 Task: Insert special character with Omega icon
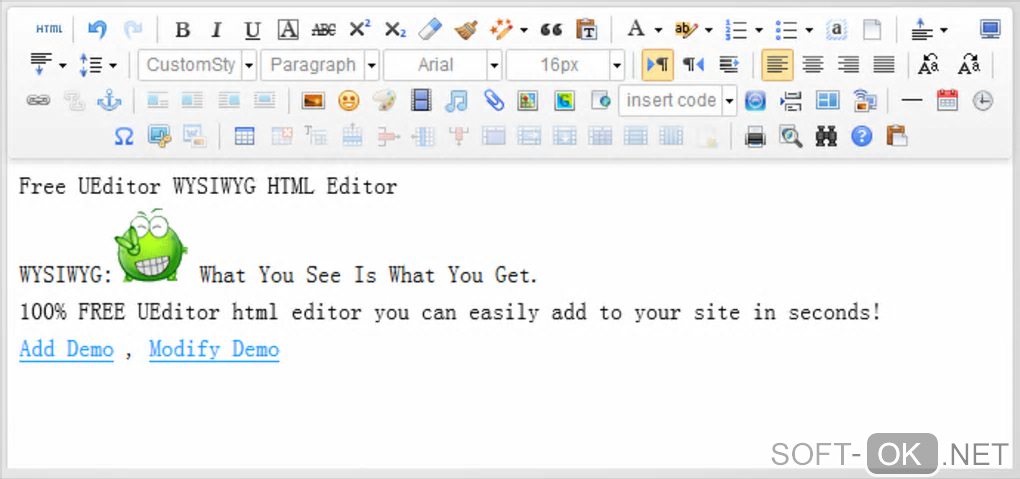click(x=124, y=136)
